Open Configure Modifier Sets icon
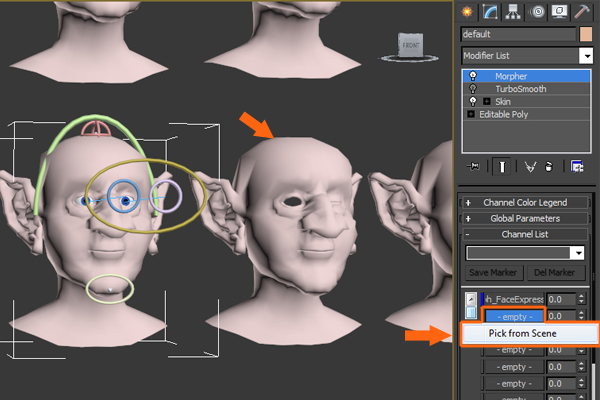600x400 pixels. point(577,167)
